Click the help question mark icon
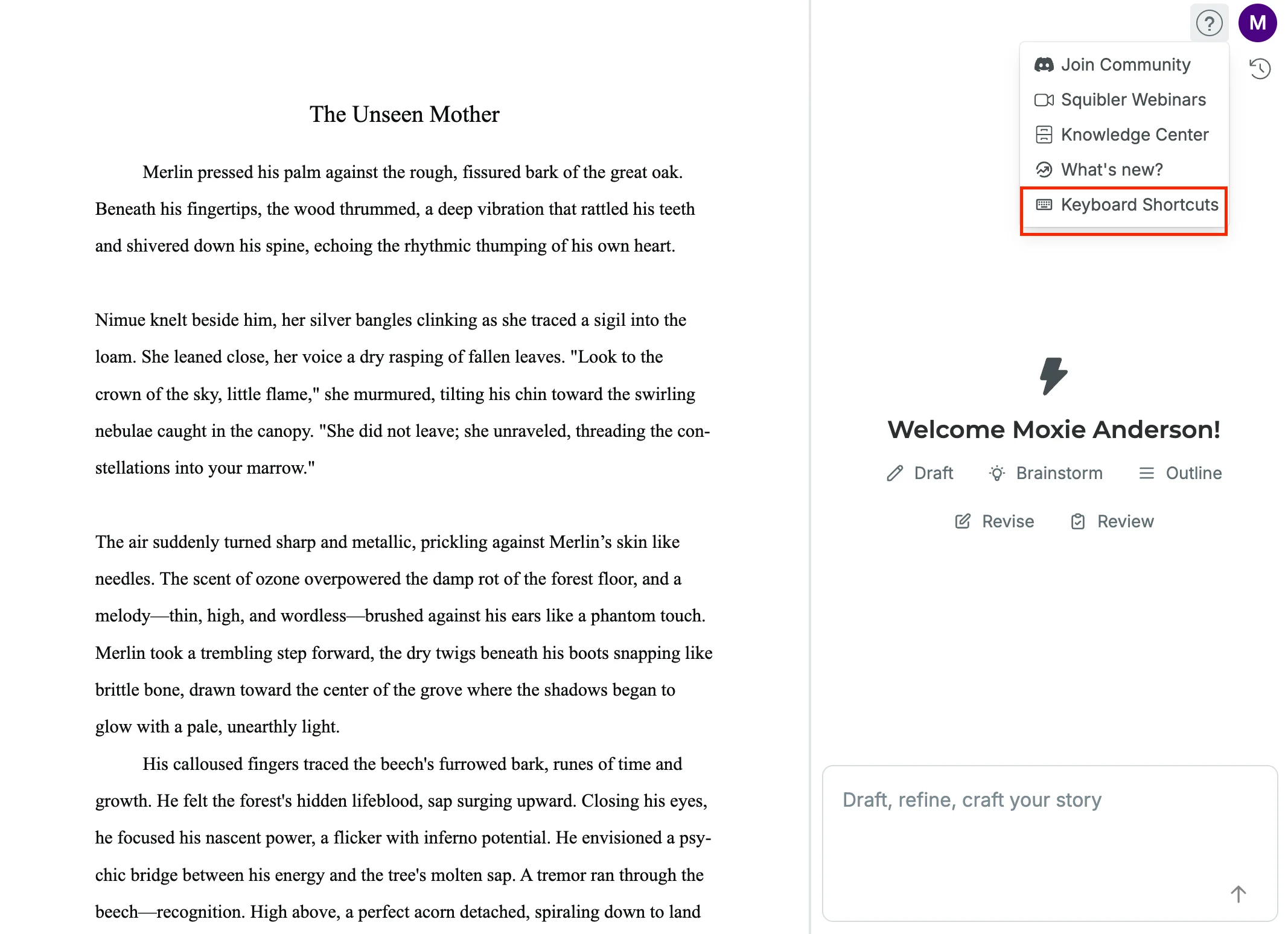Screen dimensions: 1288x934 [1209, 24]
